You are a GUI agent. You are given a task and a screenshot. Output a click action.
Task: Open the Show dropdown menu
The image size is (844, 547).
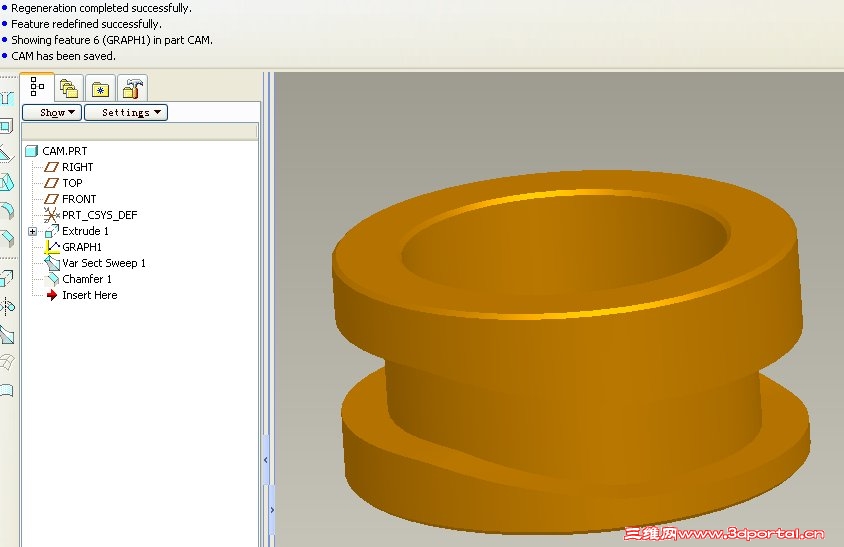pos(52,113)
